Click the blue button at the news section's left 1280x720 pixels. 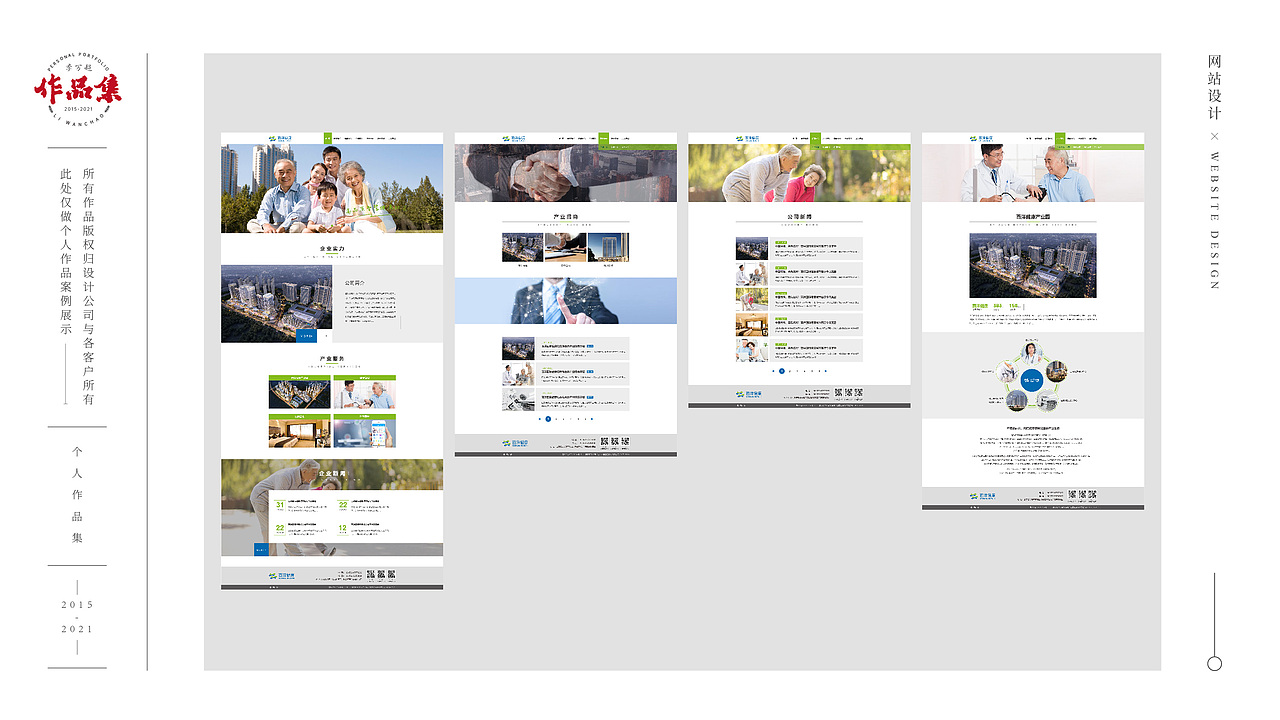point(261,549)
